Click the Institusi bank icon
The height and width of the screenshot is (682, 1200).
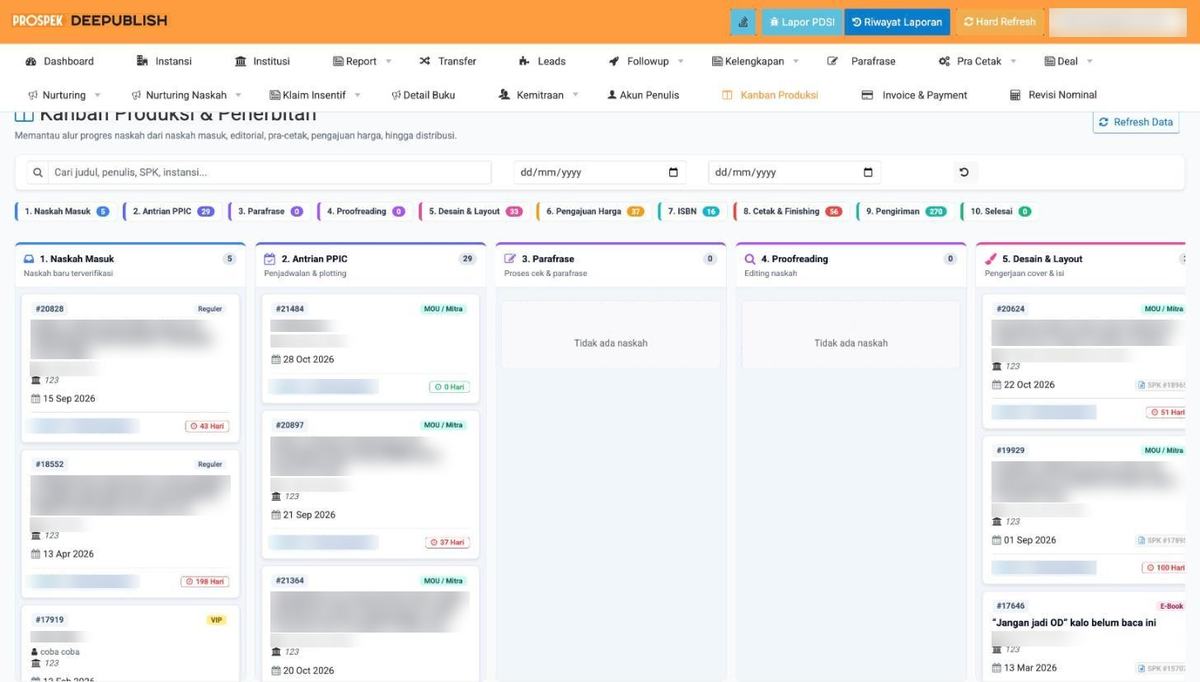[240, 61]
